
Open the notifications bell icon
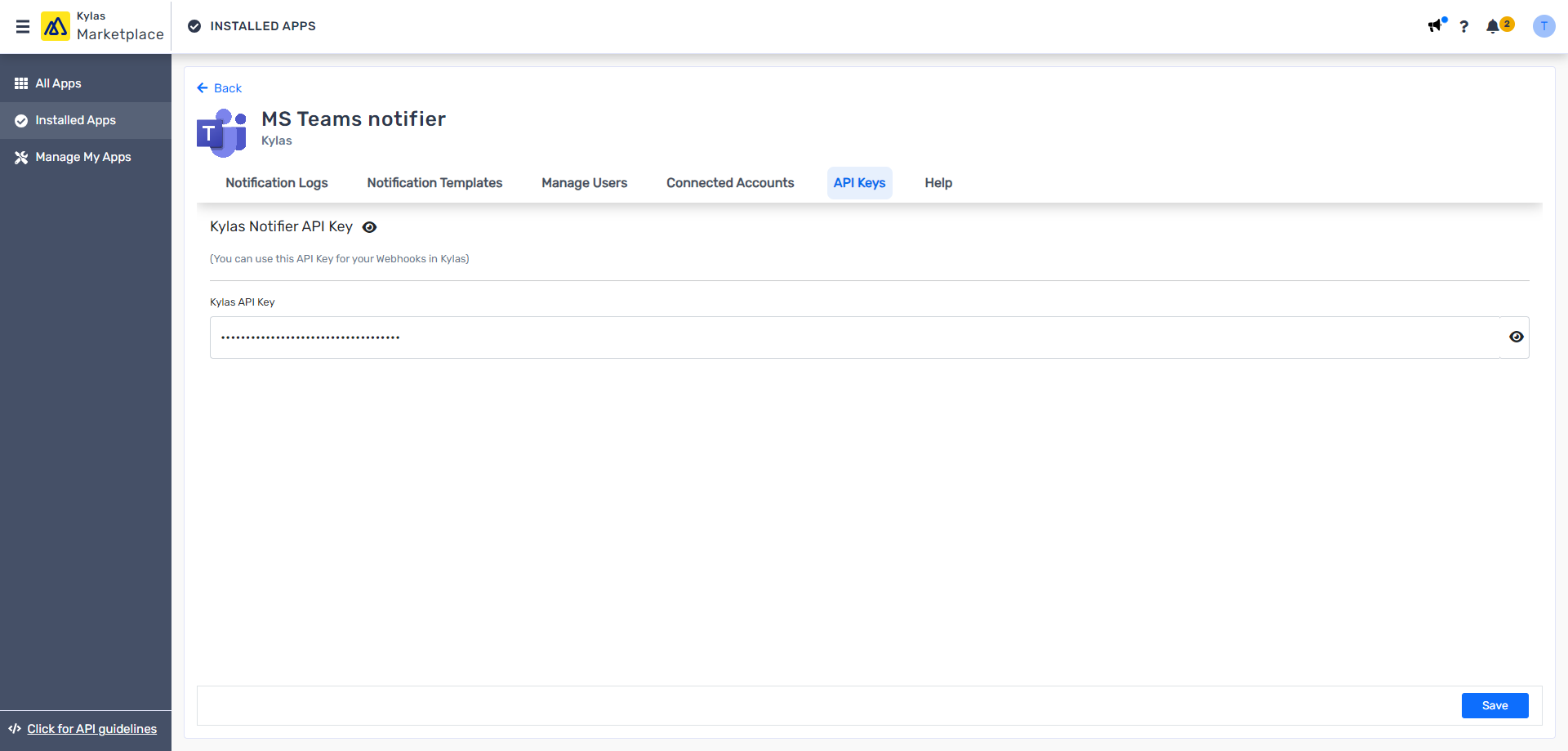[x=1493, y=26]
